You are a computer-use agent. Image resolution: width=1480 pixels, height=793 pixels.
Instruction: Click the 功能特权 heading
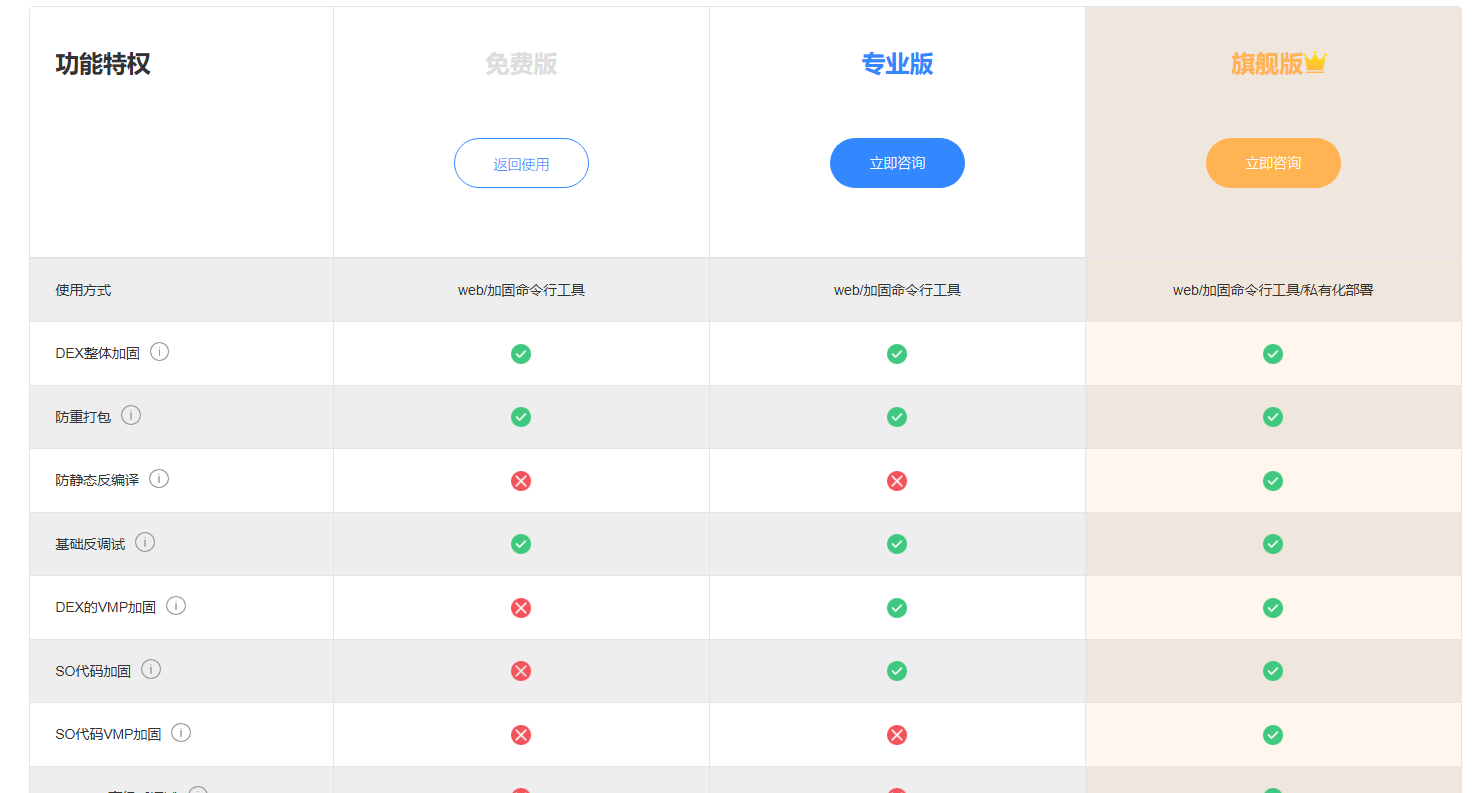(103, 64)
